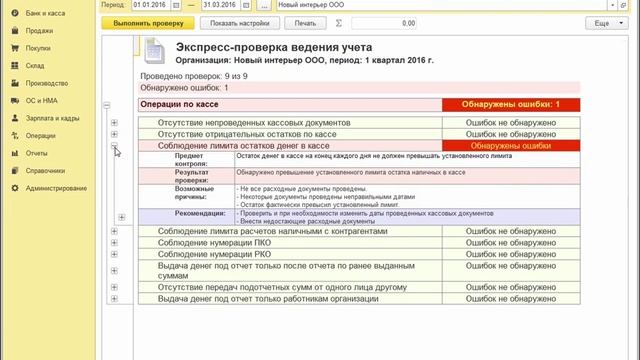The height and width of the screenshot is (360, 640).
Task: Click the sum sigma icon
Action: point(338,23)
